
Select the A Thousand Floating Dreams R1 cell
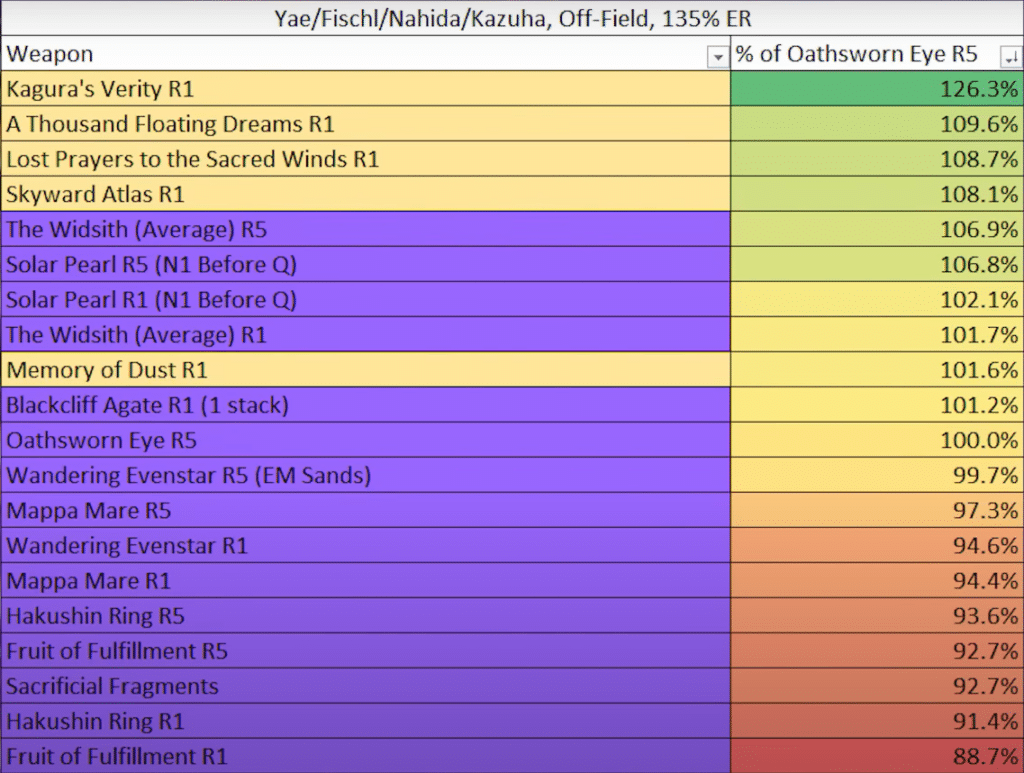pyautogui.click(x=366, y=124)
